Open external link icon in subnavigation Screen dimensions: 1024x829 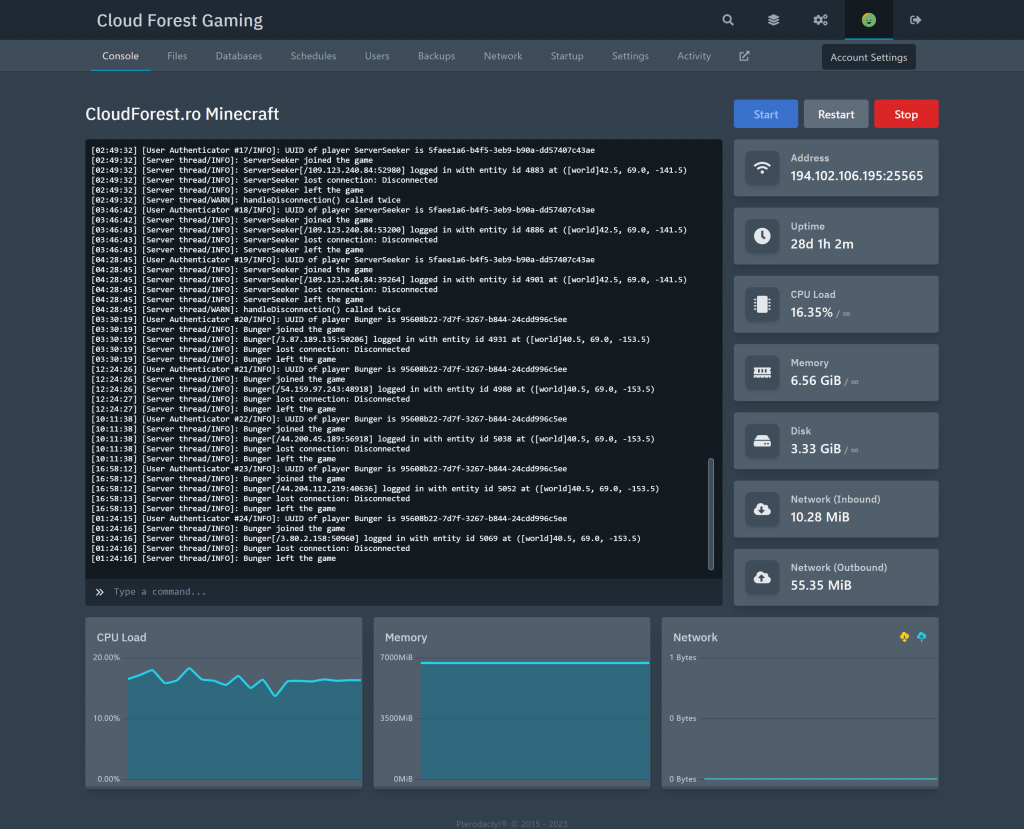(744, 56)
